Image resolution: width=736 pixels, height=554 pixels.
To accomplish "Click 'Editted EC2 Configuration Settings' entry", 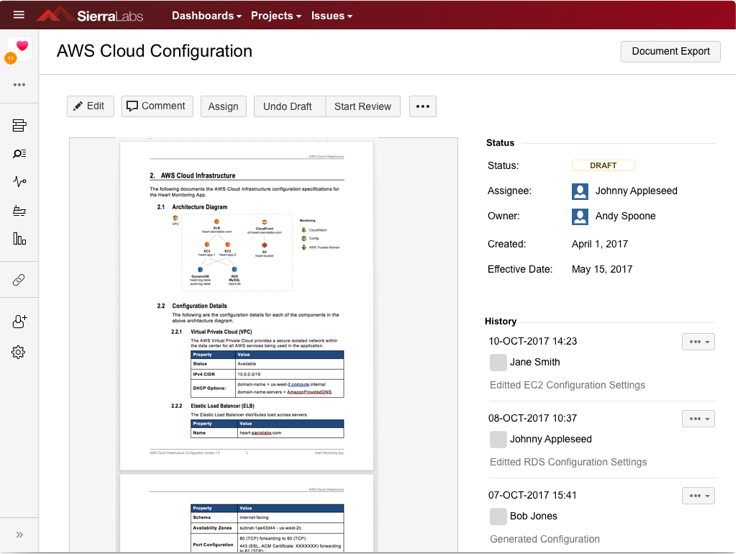I will 567,385.
